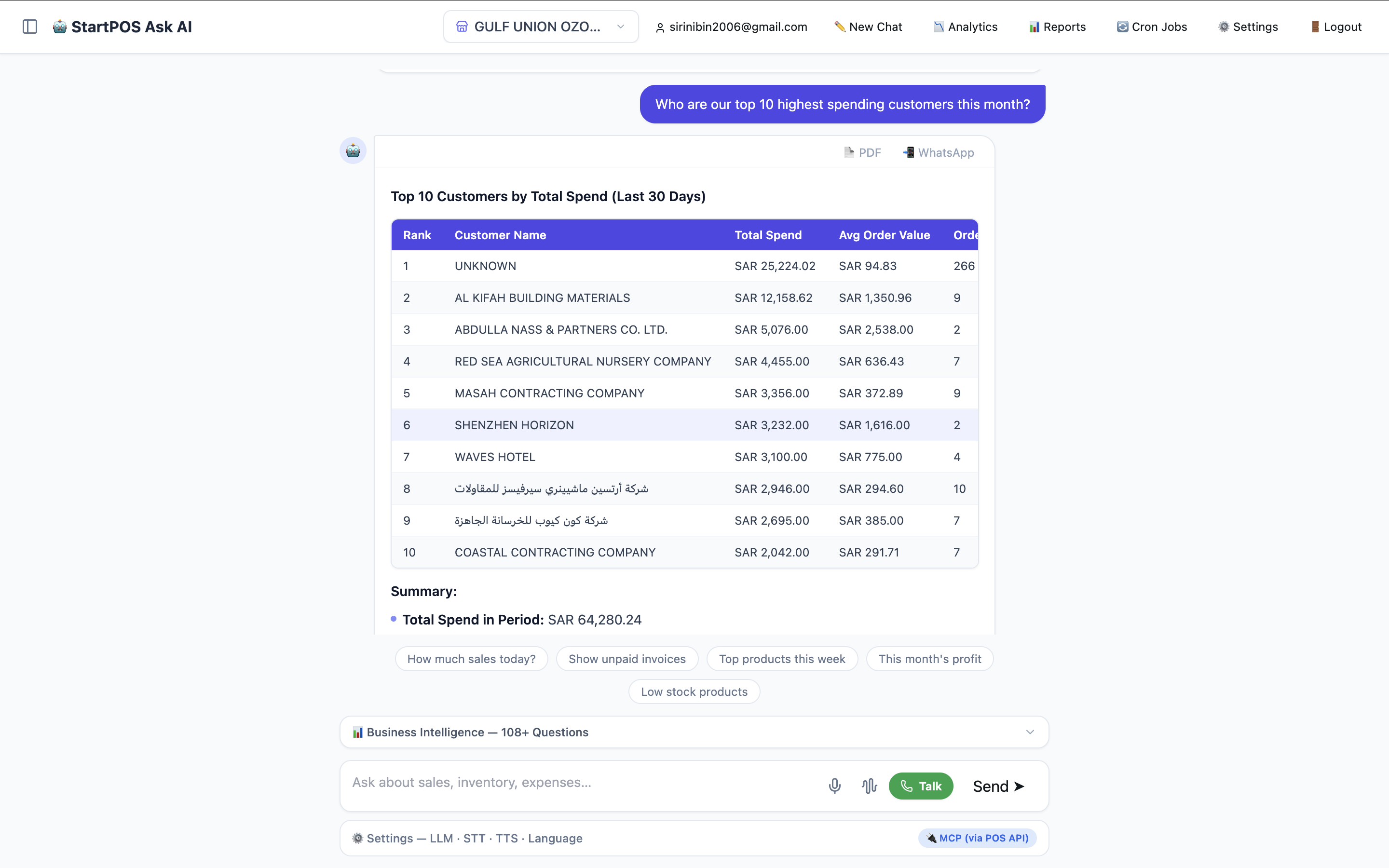1389x868 pixels.
Task: Click the assistant robot avatar
Action: (353, 150)
